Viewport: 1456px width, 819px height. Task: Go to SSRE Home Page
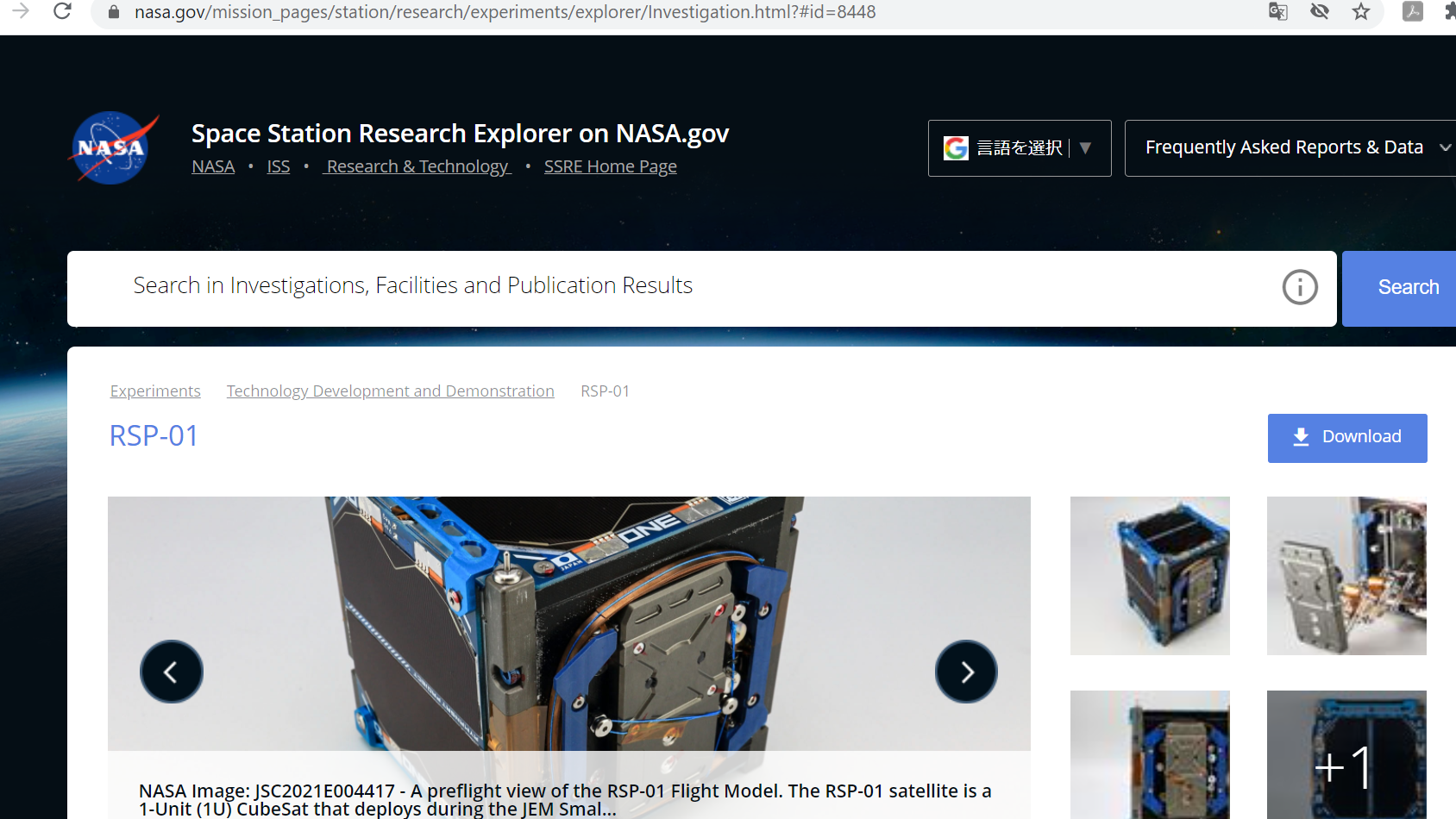pyautogui.click(x=611, y=166)
